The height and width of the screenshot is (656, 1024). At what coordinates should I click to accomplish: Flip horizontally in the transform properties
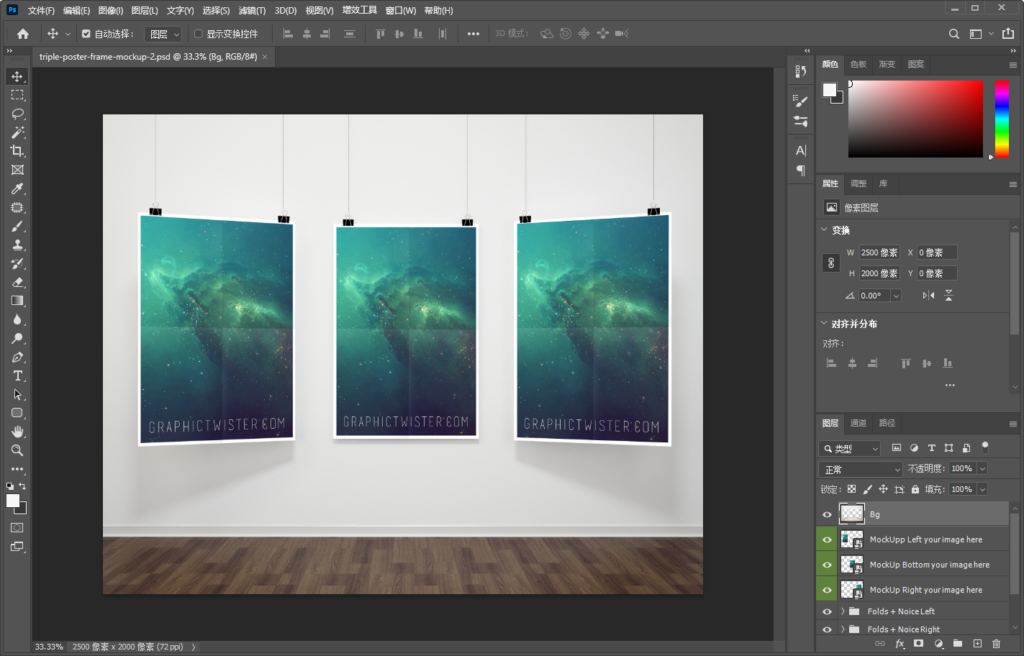point(928,295)
